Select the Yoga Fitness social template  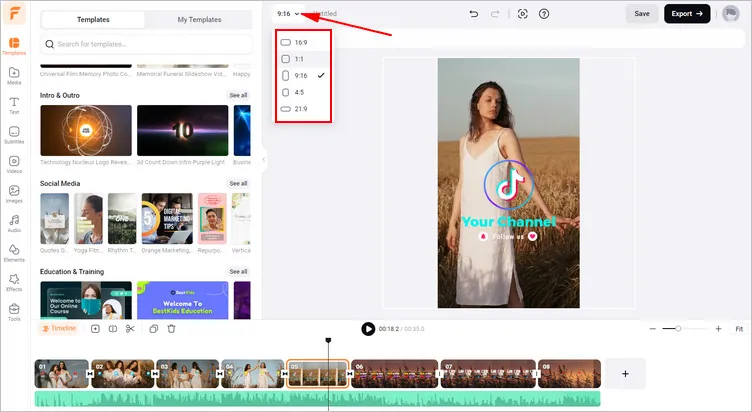pos(88,219)
